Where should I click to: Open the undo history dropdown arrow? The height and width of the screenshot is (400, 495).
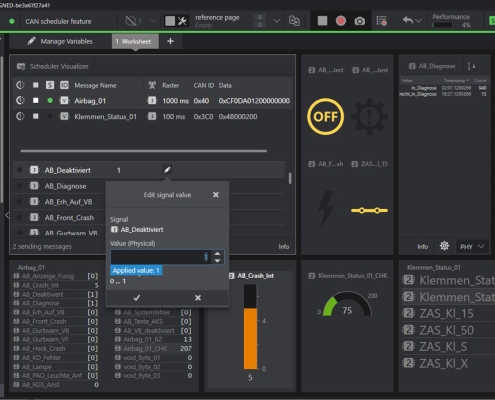coord(419,21)
